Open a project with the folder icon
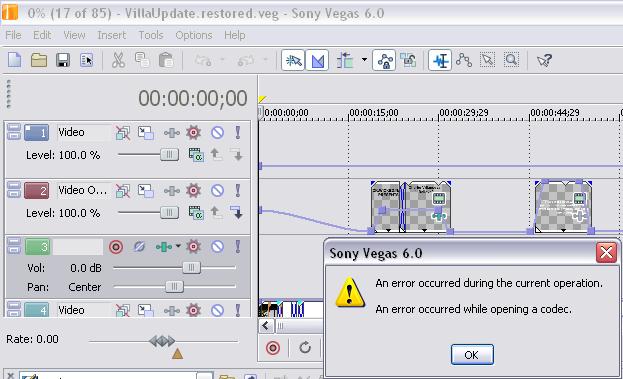 point(39,60)
